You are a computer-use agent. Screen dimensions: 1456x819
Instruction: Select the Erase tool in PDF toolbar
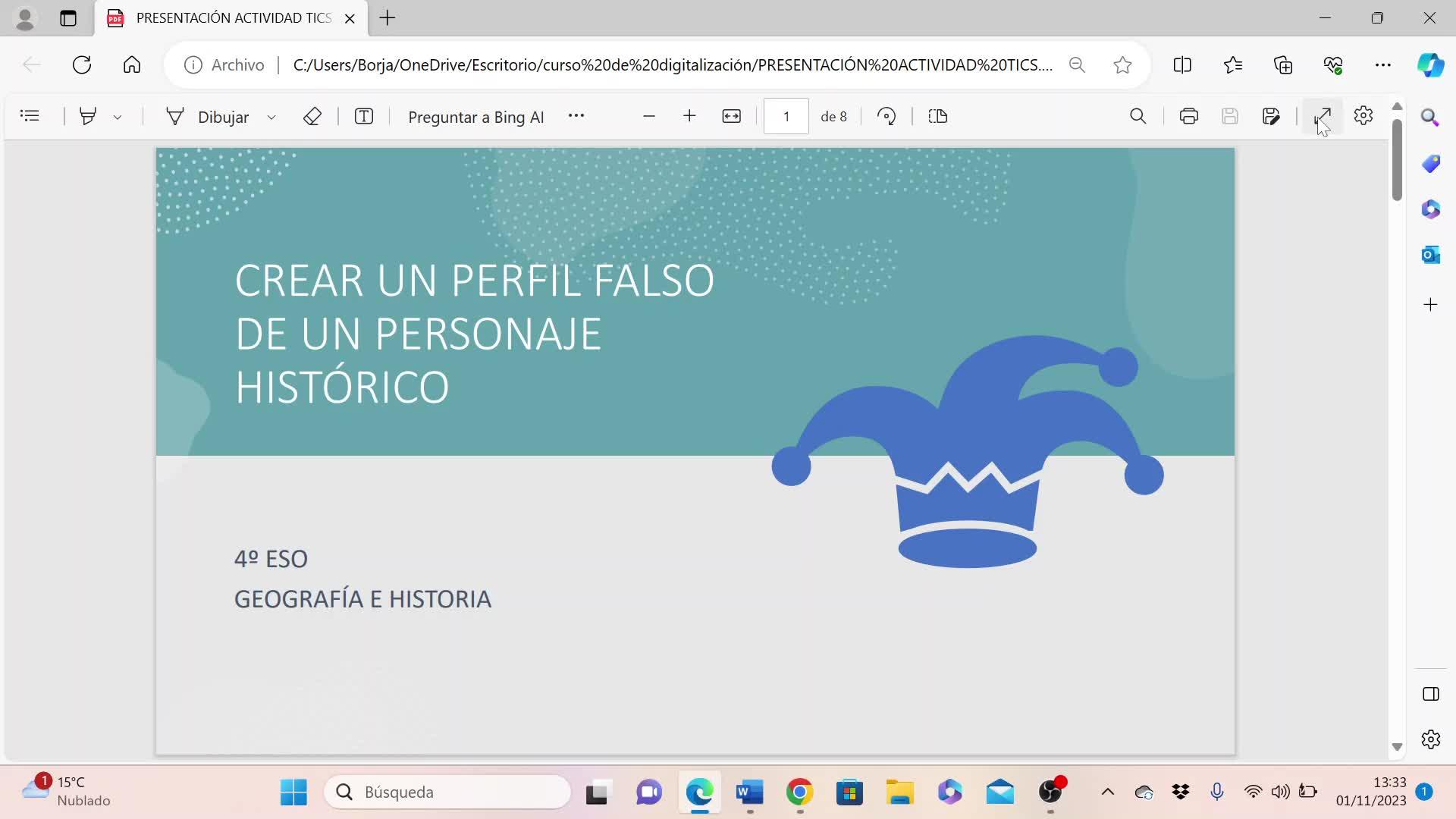click(x=312, y=117)
